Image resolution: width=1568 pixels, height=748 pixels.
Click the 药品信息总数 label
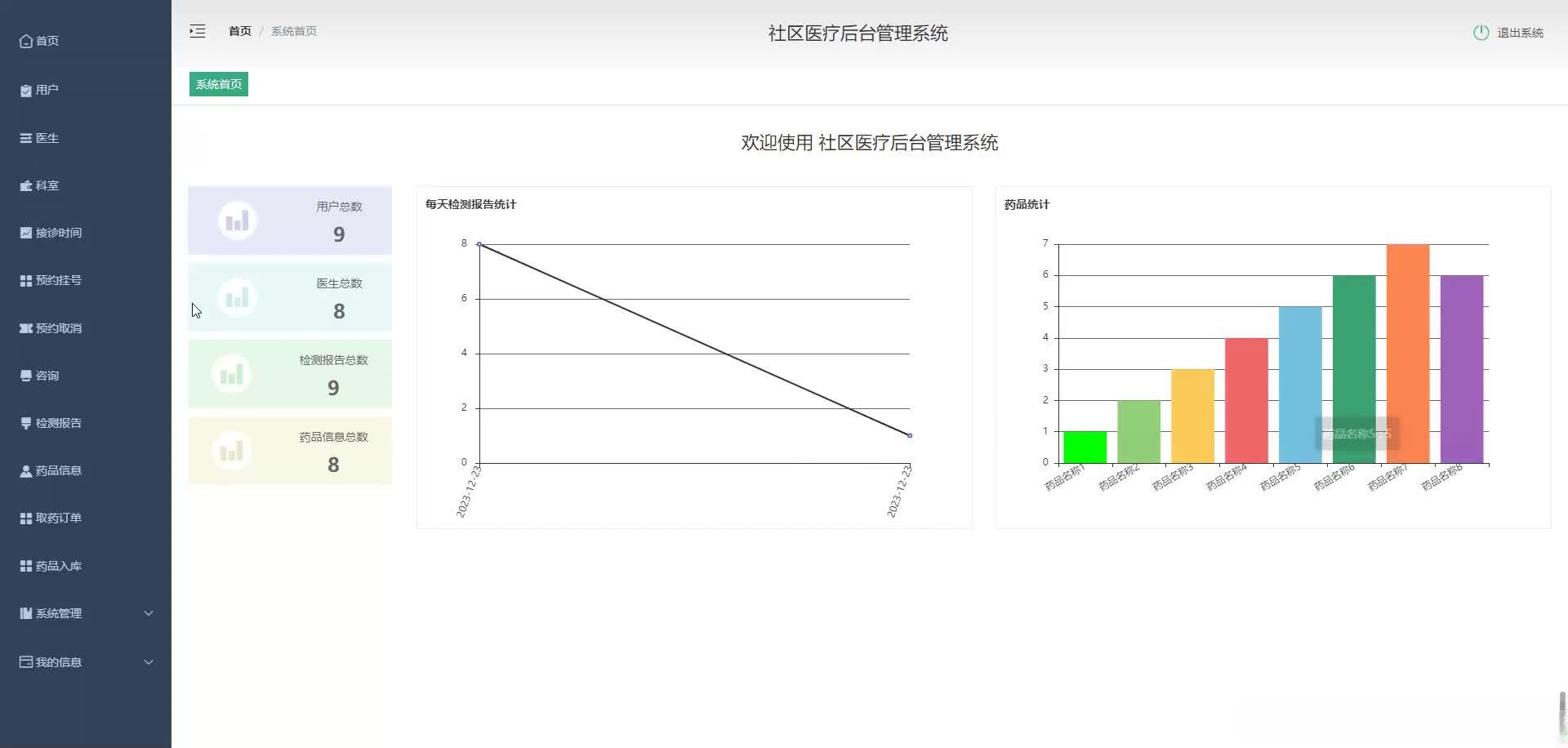point(333,437)
